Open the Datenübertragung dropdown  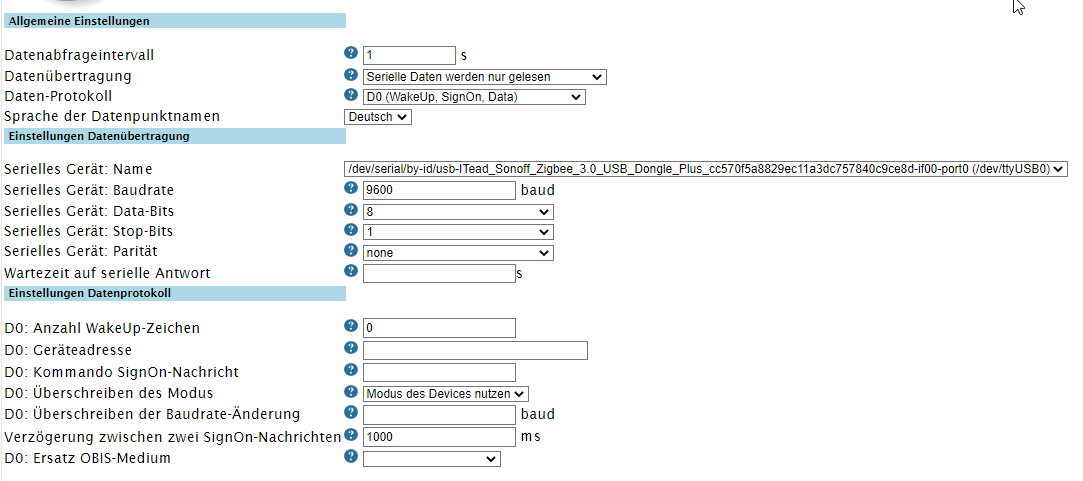pyautogui.click(x=485, y=76)
